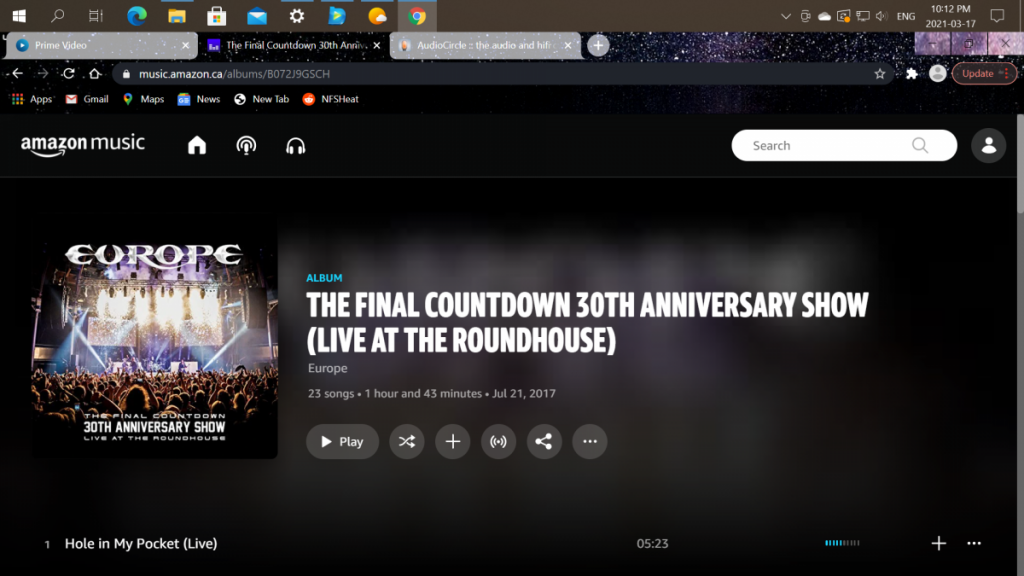
Task: Open the Europe artist link
Action: pos(327,368)
